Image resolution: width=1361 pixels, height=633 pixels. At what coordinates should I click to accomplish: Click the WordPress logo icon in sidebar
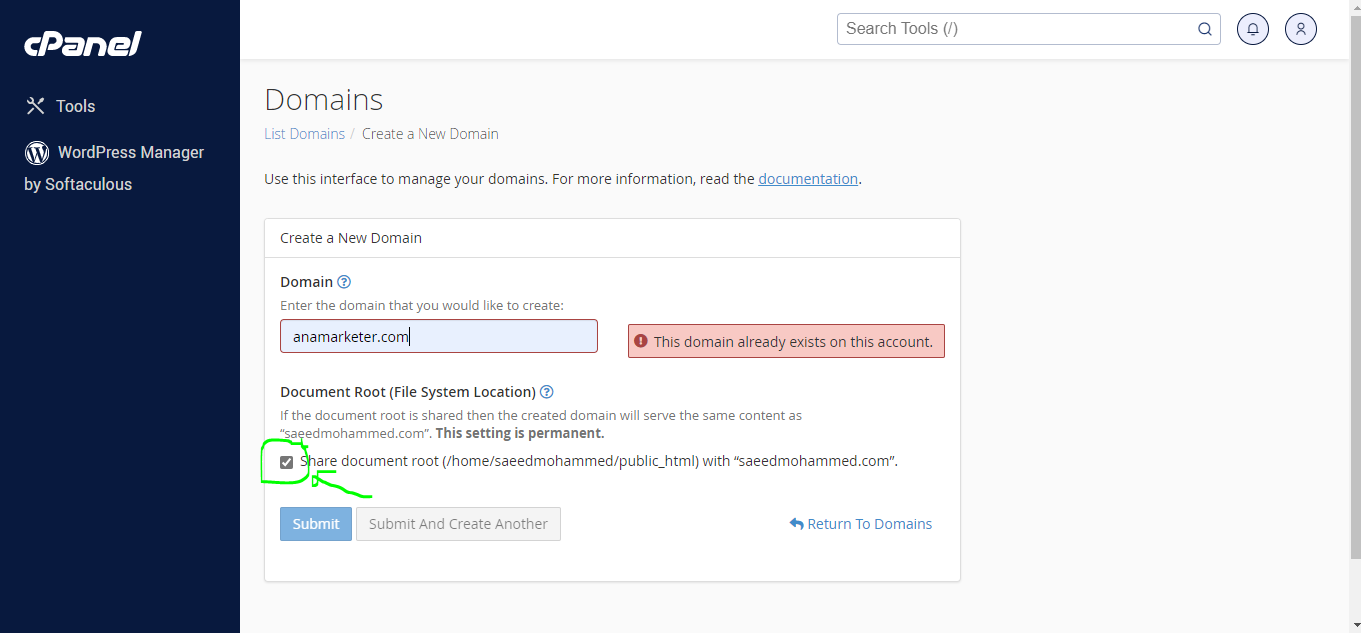37,153
